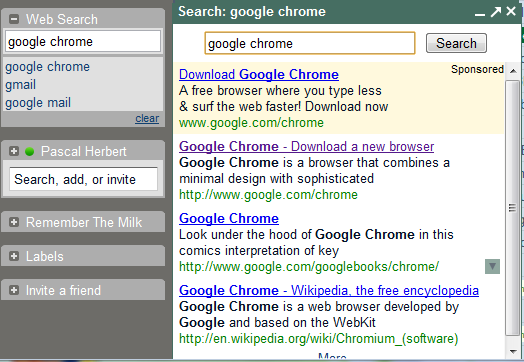Select recent search 'gmail'
Viewport: 524px width, 362px height.
click(20, 85)
